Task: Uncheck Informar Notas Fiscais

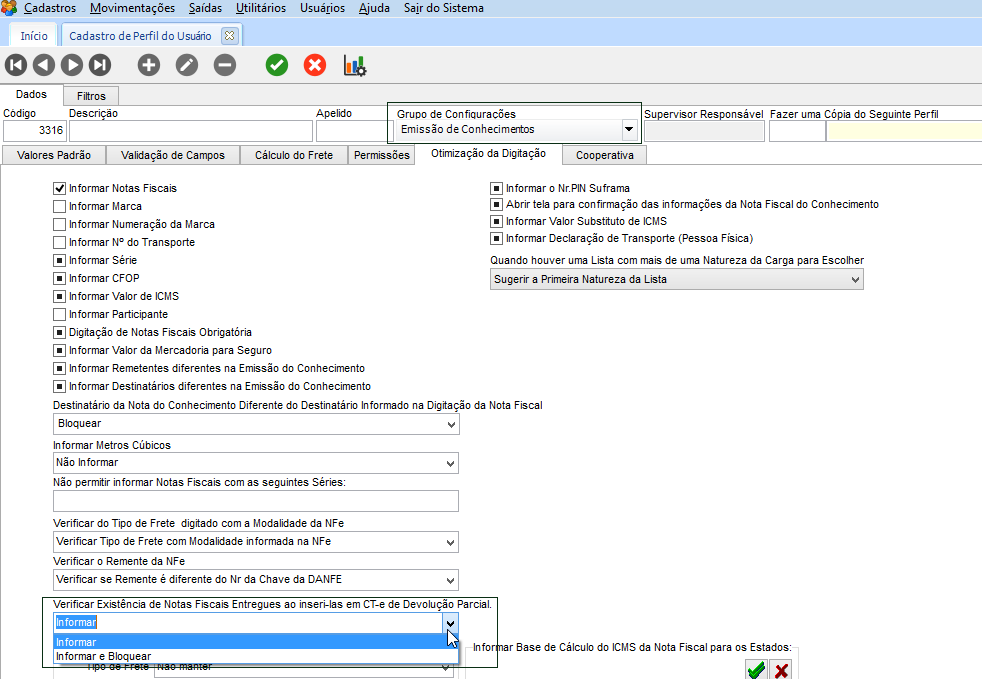Action: coord(59,189)
